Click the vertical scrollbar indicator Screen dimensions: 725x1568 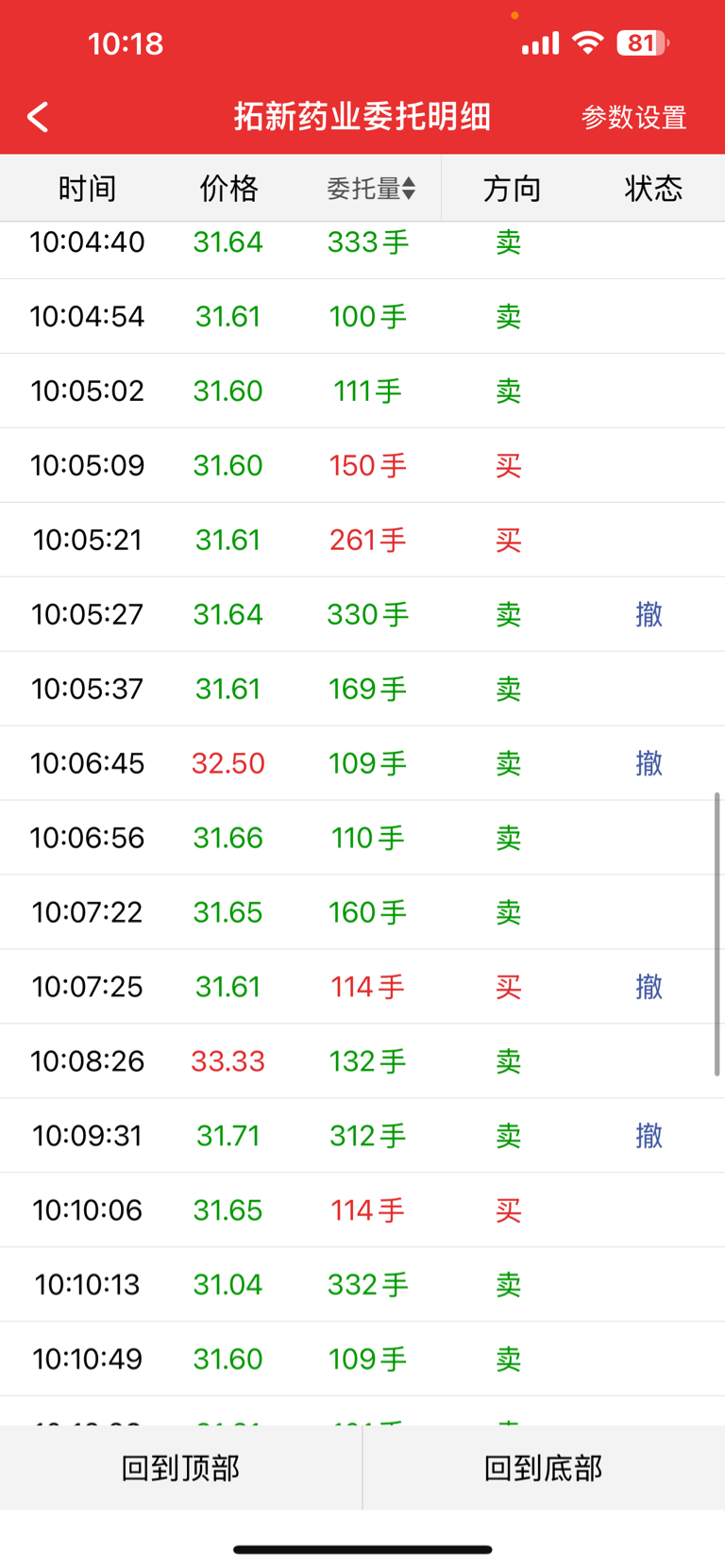(x=717, y=934)
